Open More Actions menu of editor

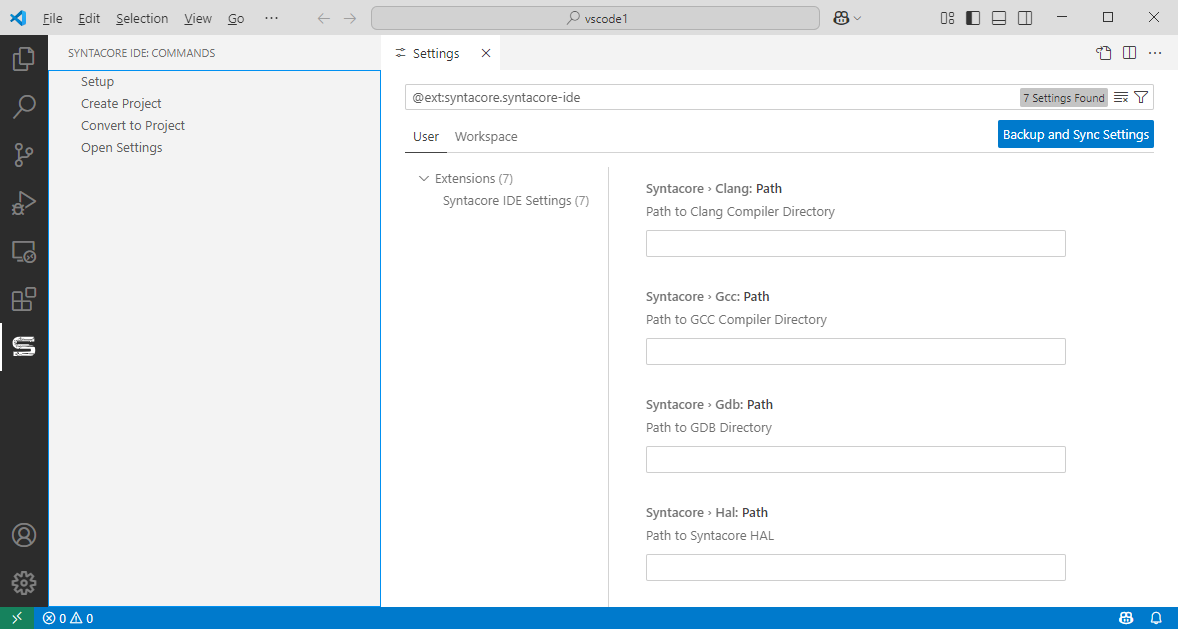click(x=1155, y=53)
